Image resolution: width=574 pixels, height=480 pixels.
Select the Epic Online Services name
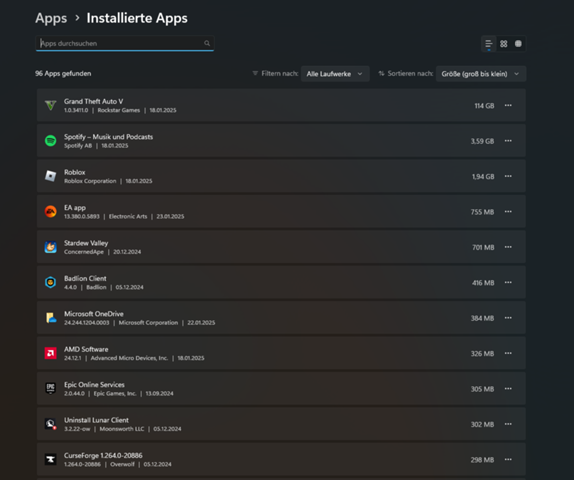click(94, 385)
